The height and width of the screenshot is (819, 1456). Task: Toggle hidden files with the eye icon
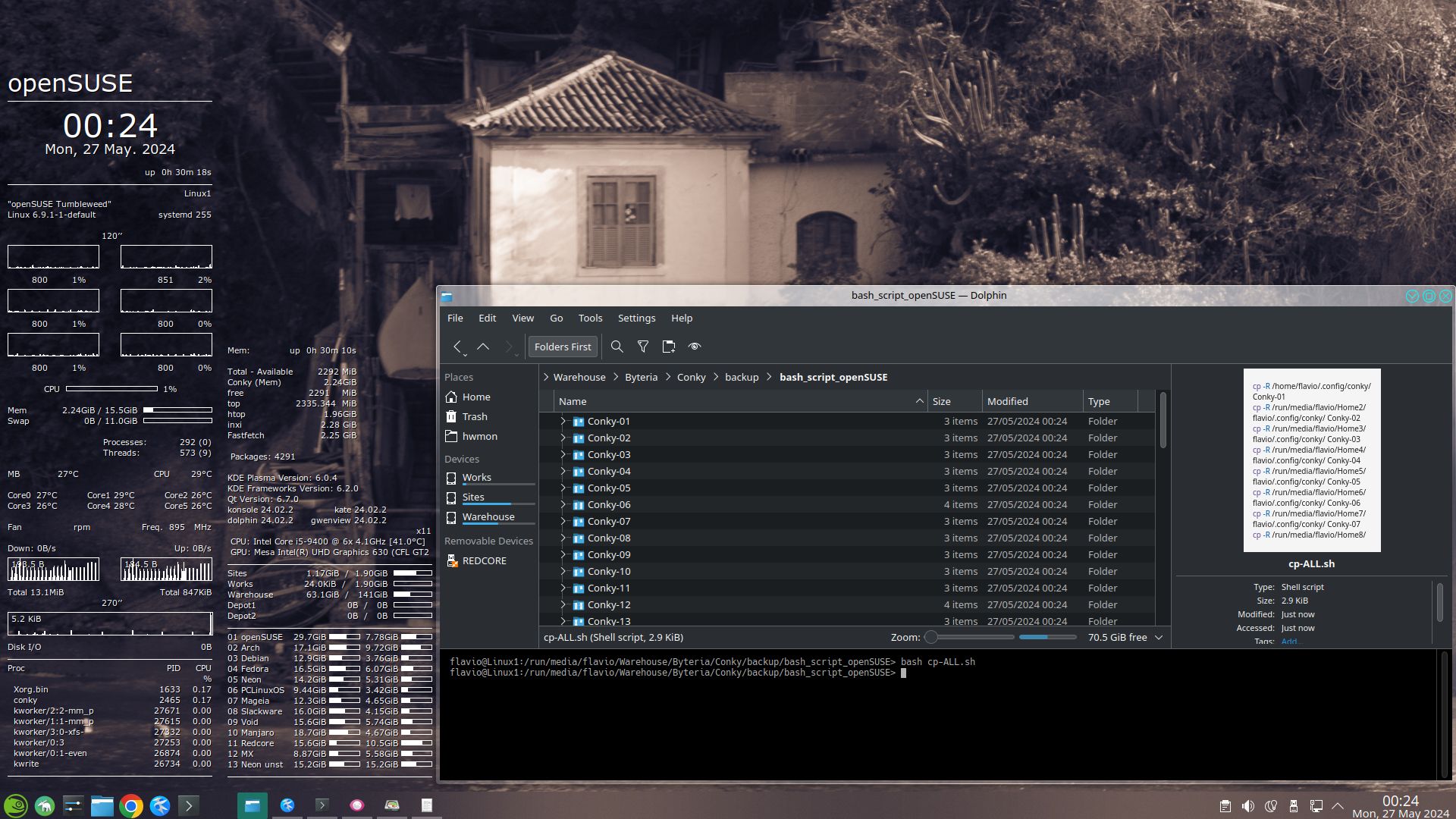695,347
